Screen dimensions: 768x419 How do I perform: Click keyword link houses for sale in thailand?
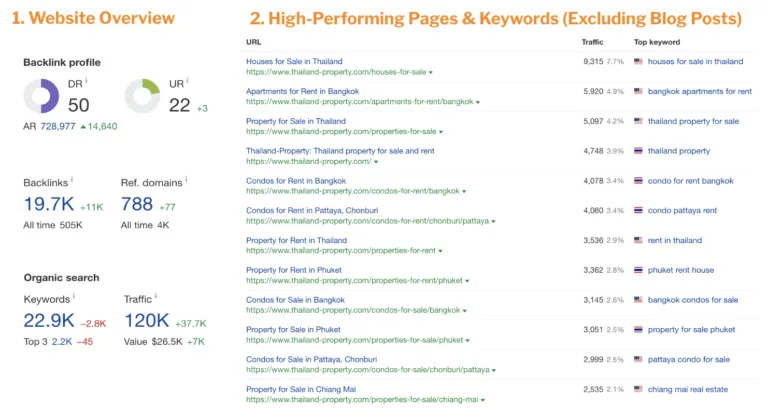[696, 61]
